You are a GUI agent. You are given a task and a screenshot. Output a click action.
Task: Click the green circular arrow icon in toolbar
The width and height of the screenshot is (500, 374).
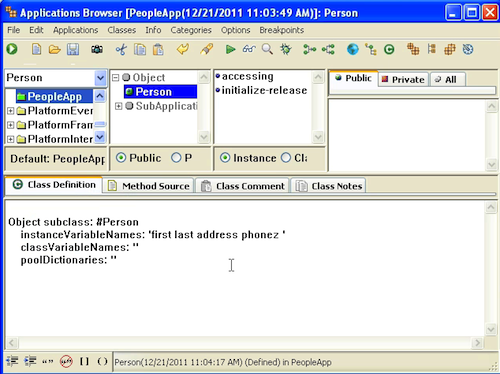click(12, 49)
